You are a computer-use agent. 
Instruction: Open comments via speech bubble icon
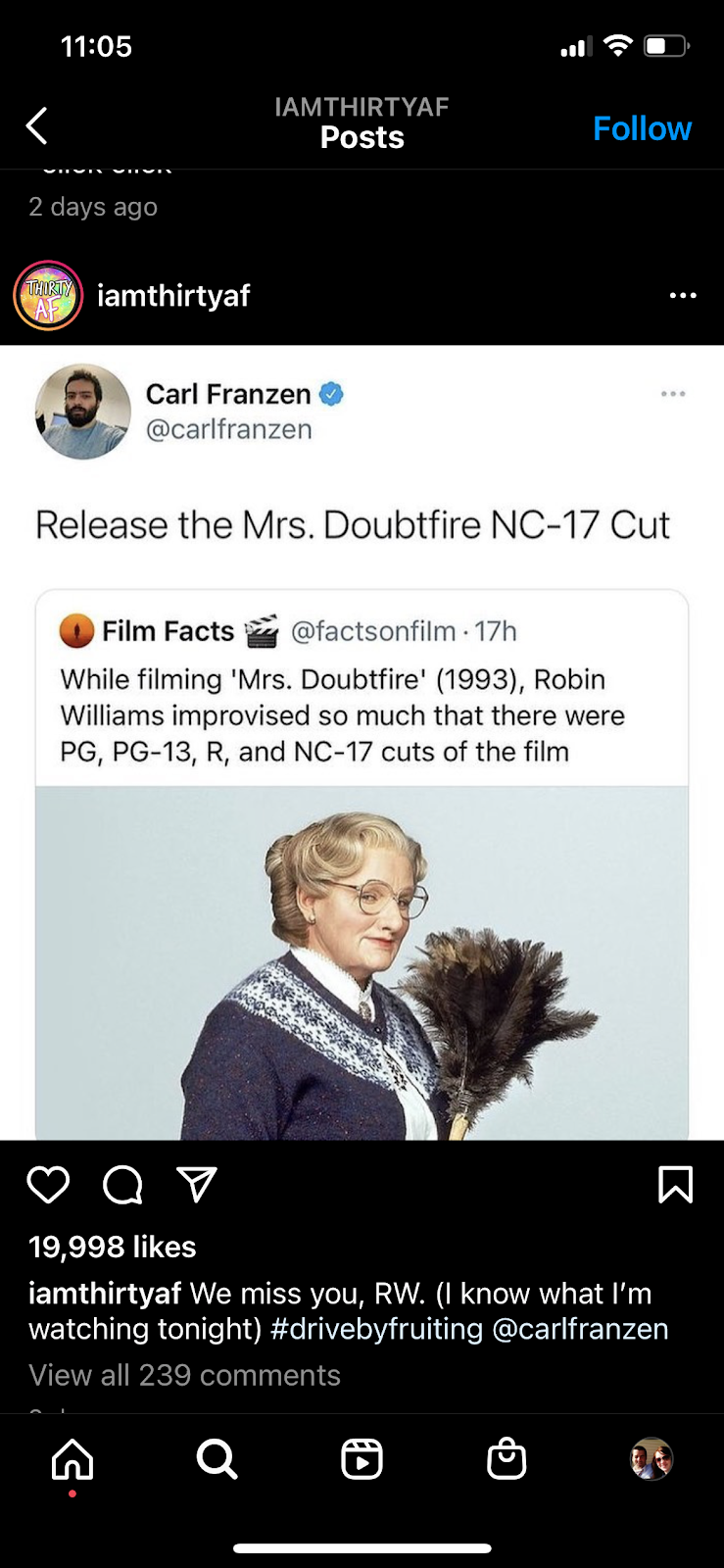point(122,1185)
